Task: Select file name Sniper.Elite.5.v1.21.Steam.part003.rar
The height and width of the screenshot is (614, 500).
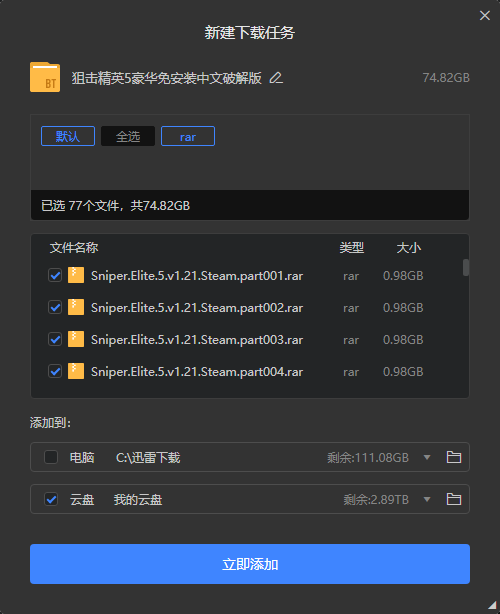Action: [197, 340]
